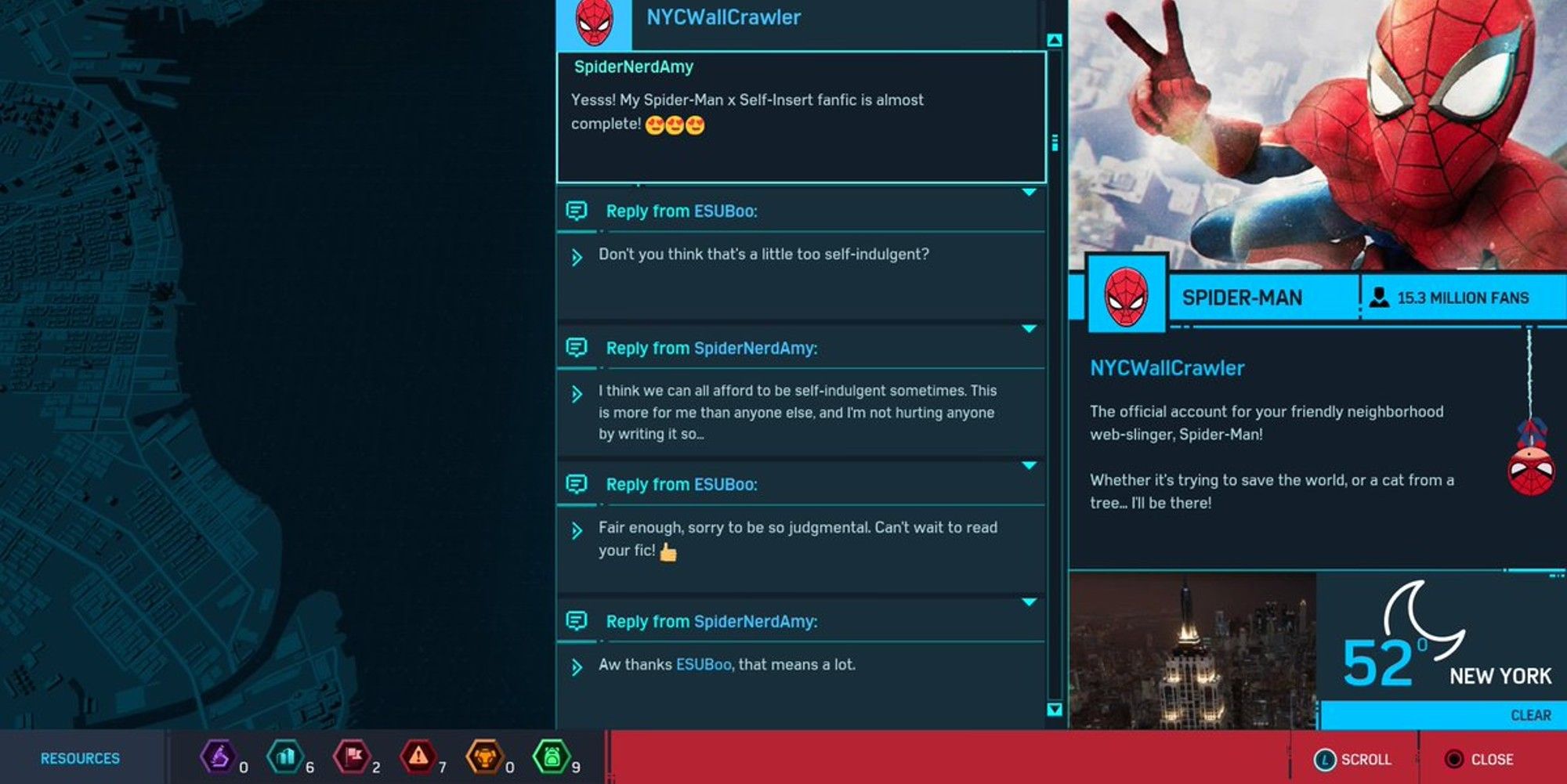The image size is (1567, 784).
Task: Click the fans person icon beside 15.3 MILLION FANS
Action: click(x=1379, y=297)
